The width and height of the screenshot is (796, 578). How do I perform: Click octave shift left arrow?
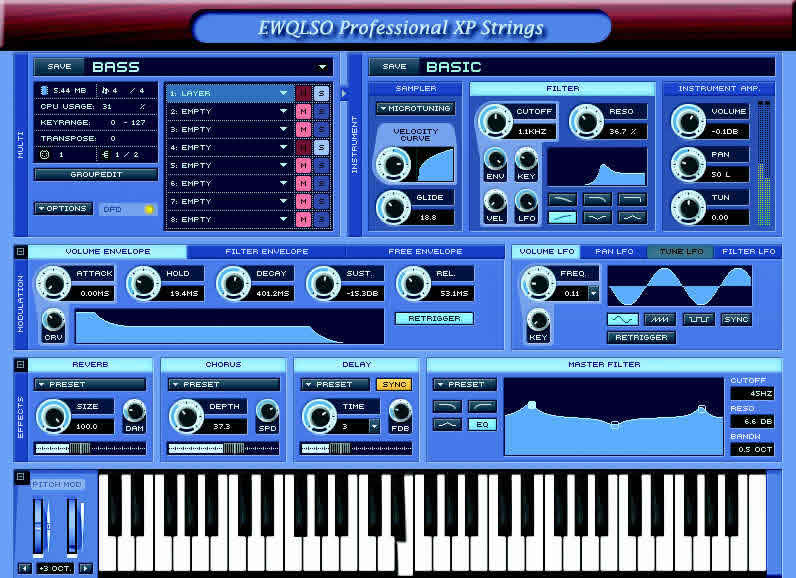click(24, 568)
